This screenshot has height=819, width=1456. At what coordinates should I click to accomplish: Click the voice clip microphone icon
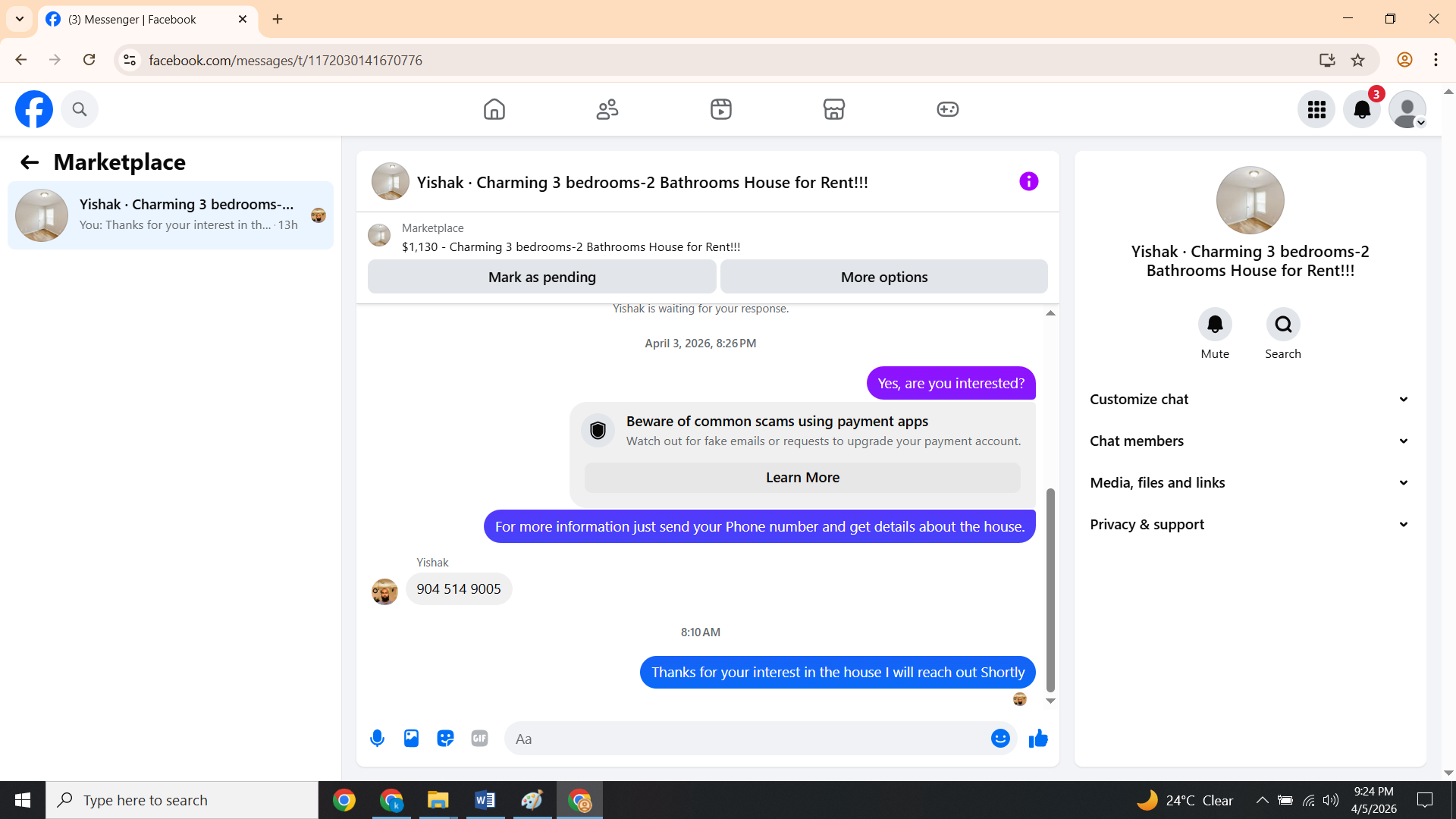[x=377, y=738]
